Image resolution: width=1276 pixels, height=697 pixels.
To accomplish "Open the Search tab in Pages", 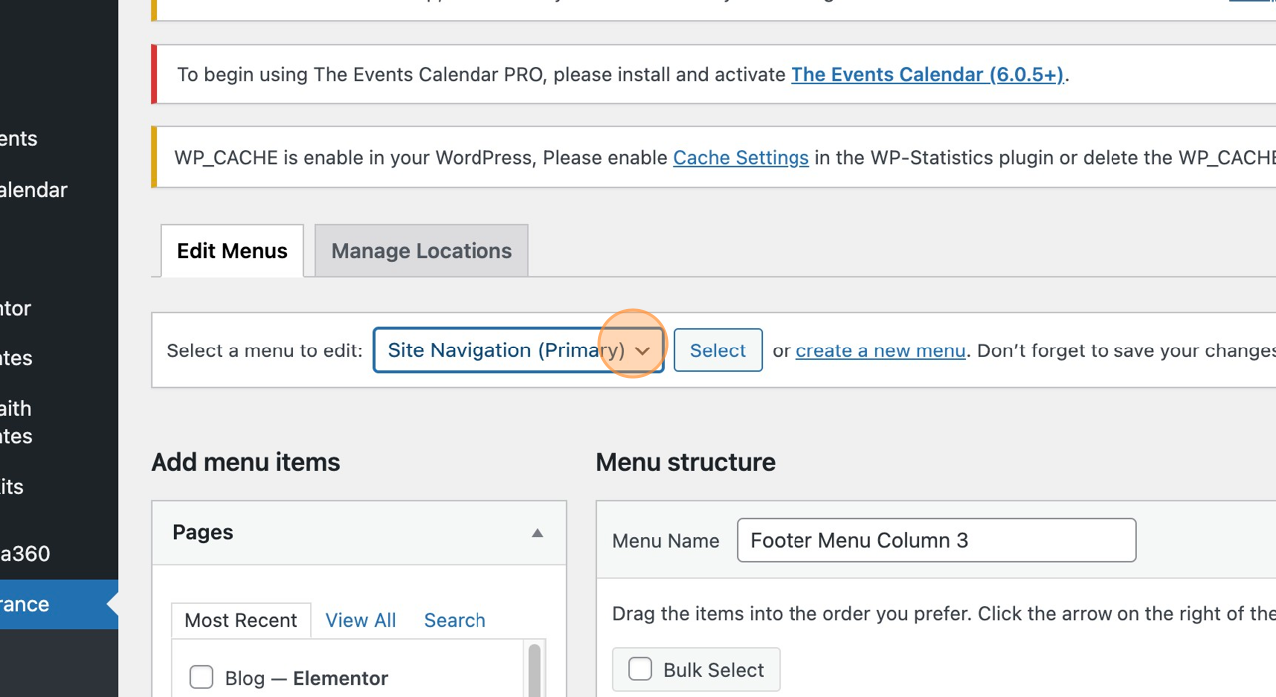I will click(x=454, y=620).
